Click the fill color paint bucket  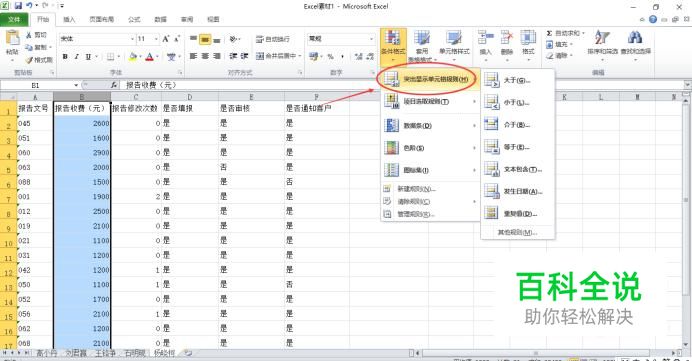(132, 56)
